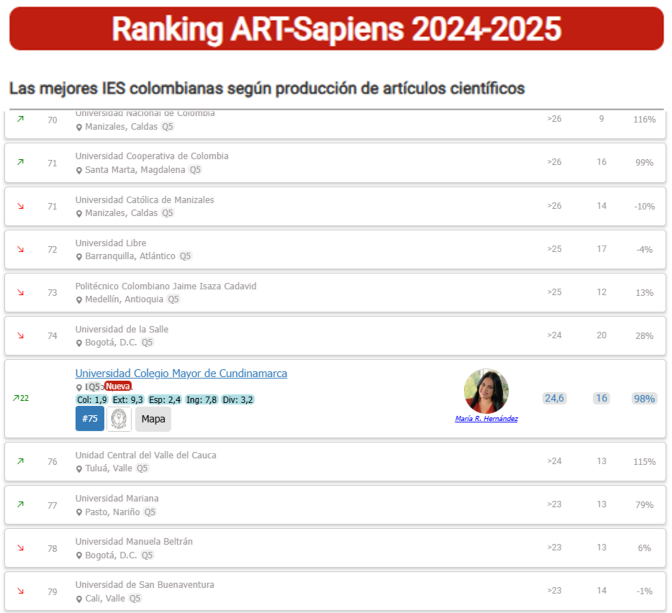Viewport: 672px width, 613px height.
Task: Click María R. Hernández profile photo
Action: pos(486,391)
